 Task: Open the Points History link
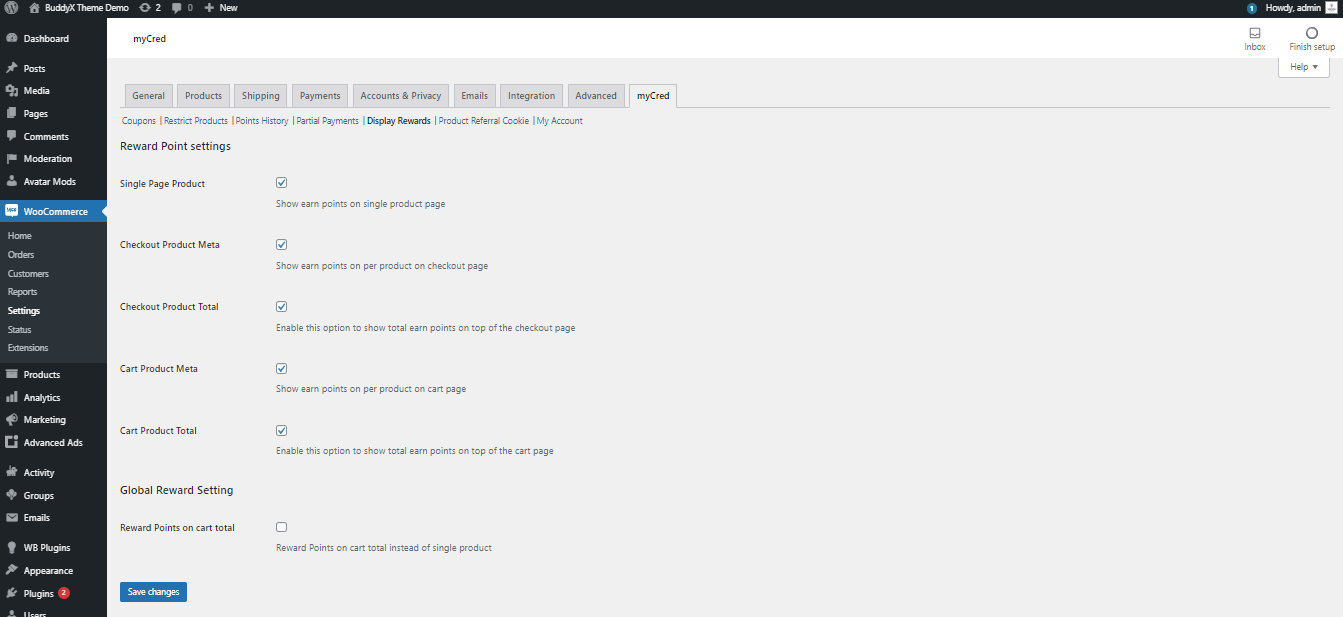[262, 121]
